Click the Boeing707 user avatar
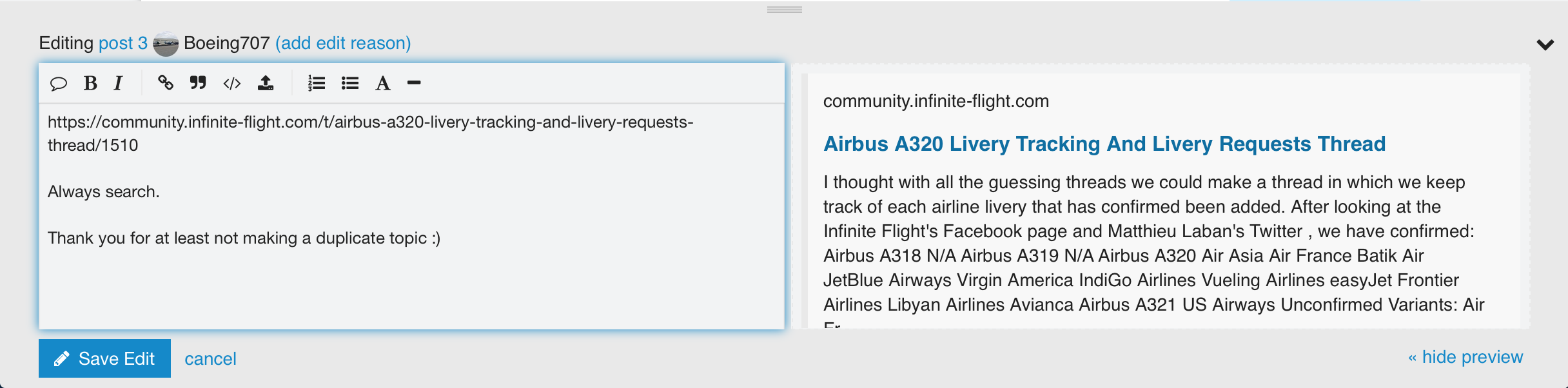 click(x=166, y=44)
